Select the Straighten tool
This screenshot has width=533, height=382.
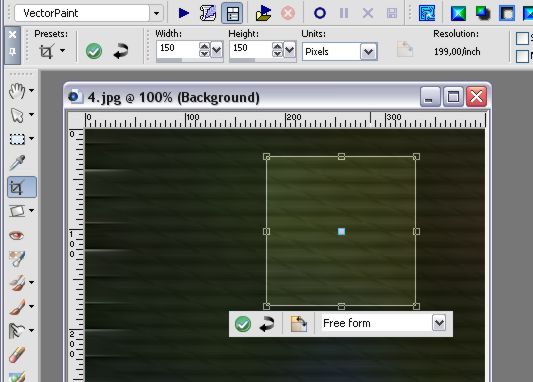(17, 211)
